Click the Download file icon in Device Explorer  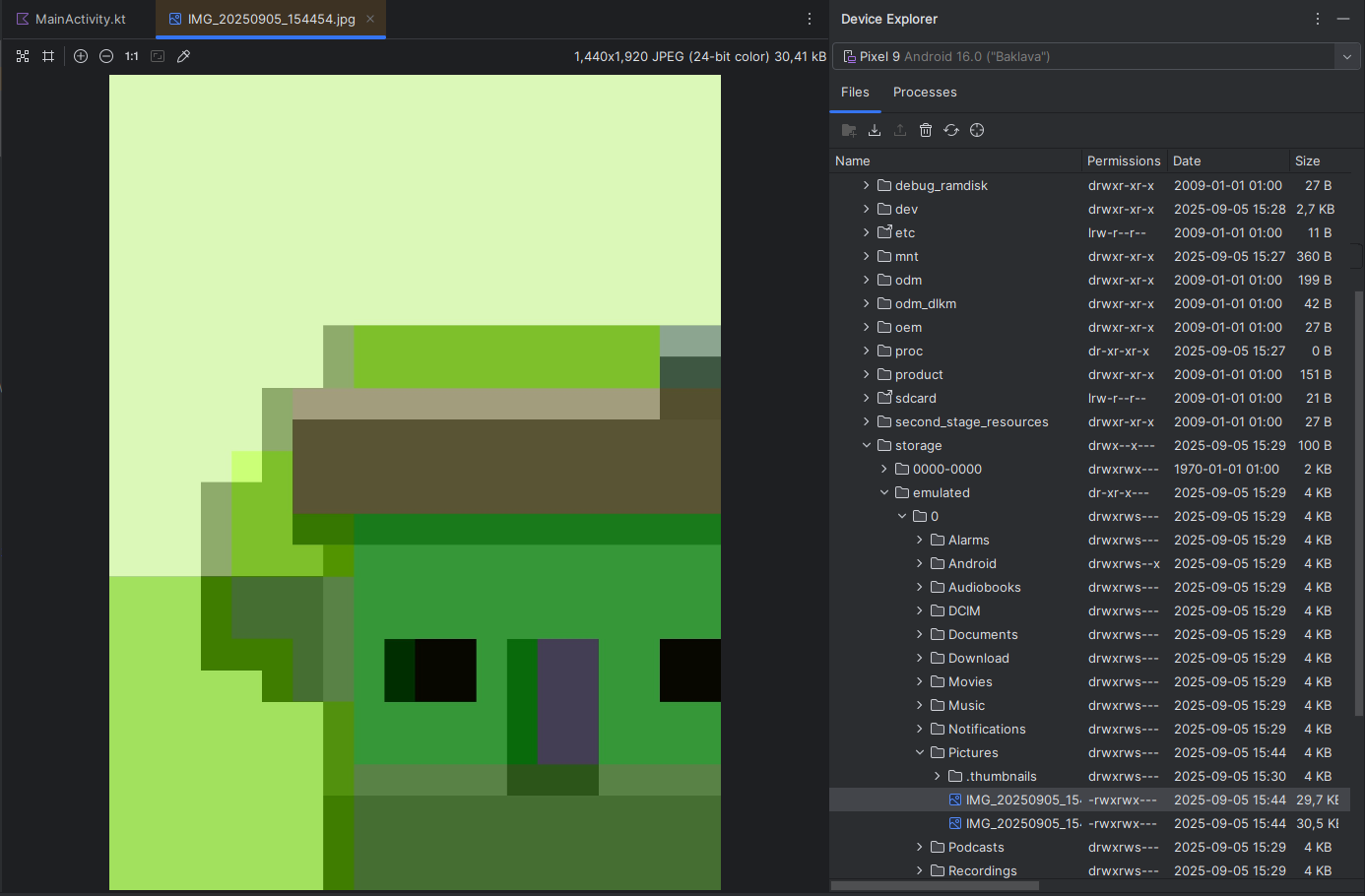pyautogui.click(x=875, y=130)
